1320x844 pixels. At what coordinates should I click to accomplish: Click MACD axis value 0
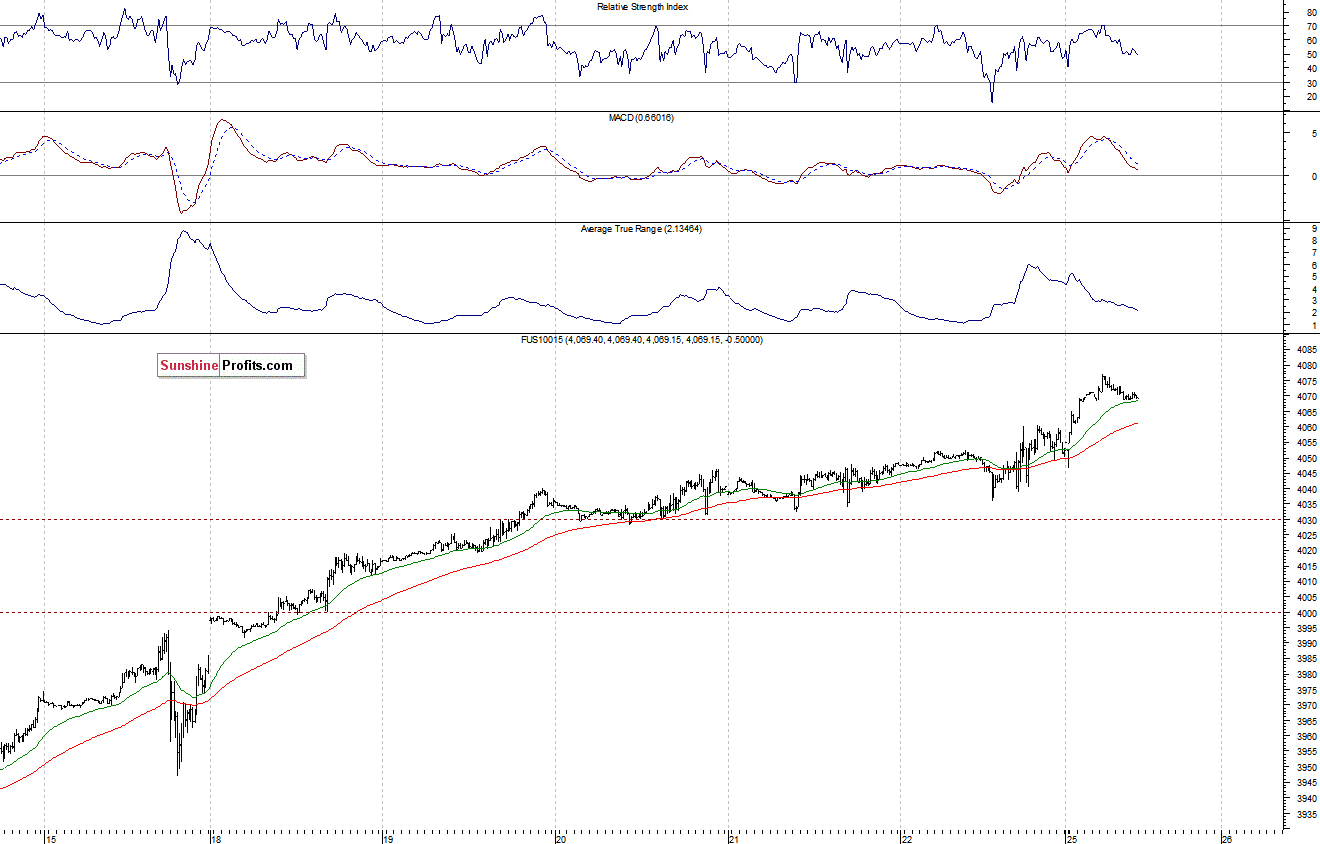tap(1314, 177)
